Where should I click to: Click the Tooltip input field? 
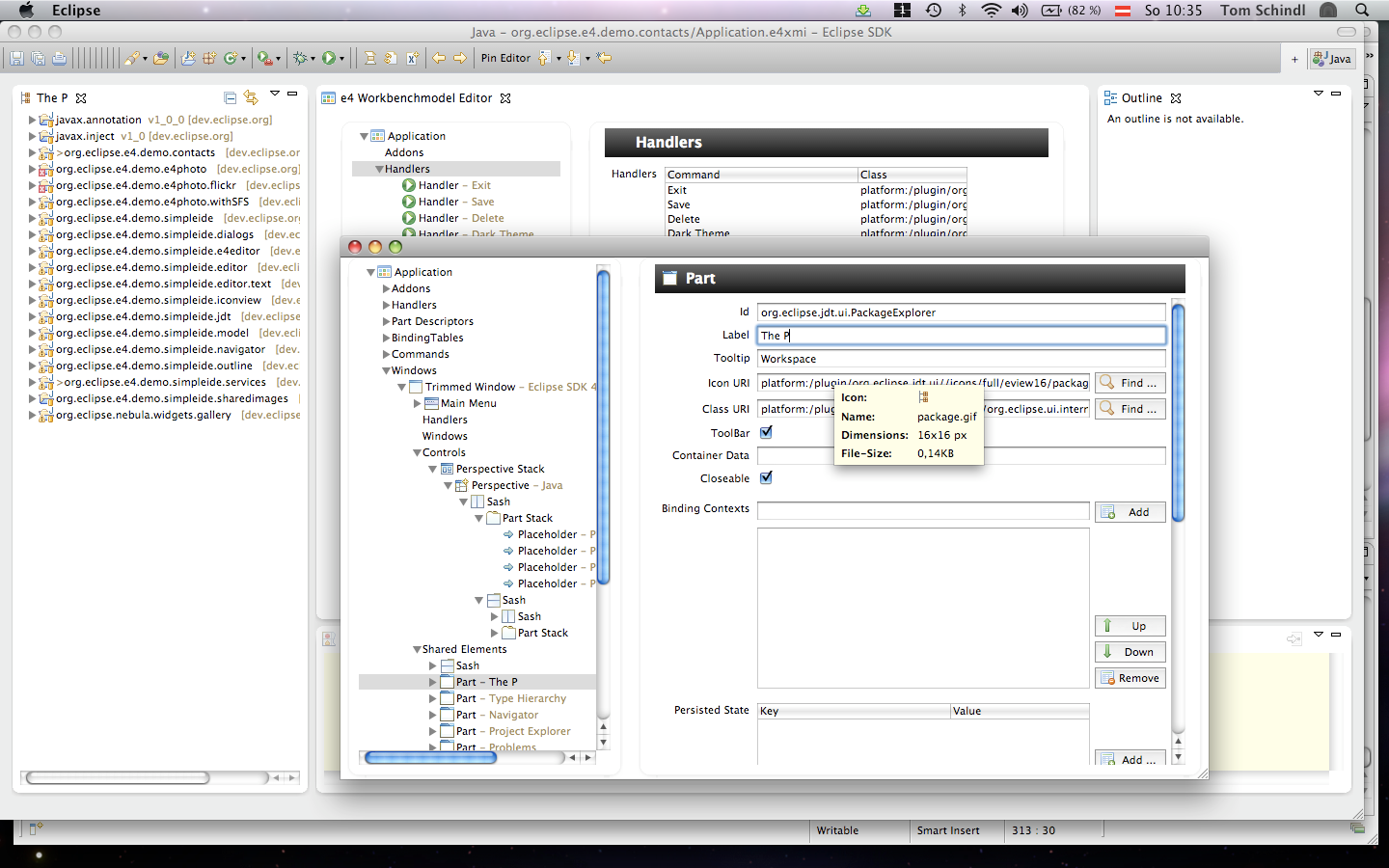point(961,359)
